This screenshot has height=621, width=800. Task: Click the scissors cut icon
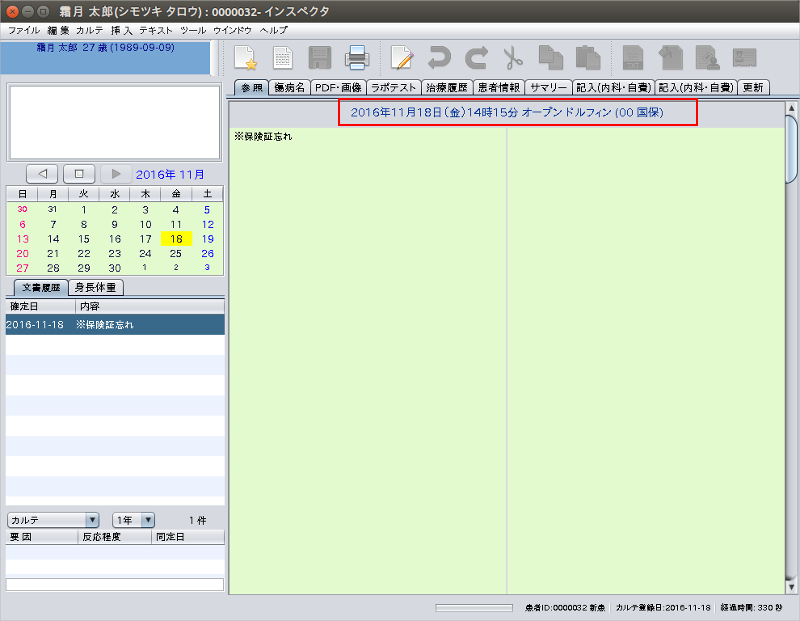513,58
